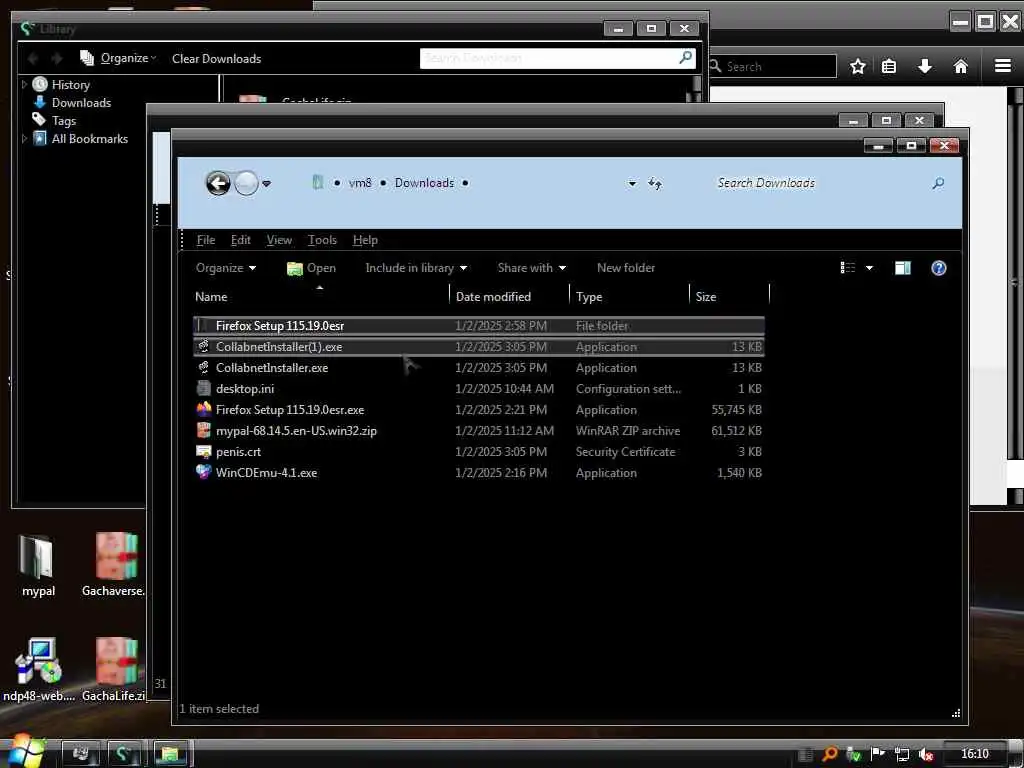Screen dimensions: 1024x768
Task: Open the Library Organize menu
Action: point(118,58)
